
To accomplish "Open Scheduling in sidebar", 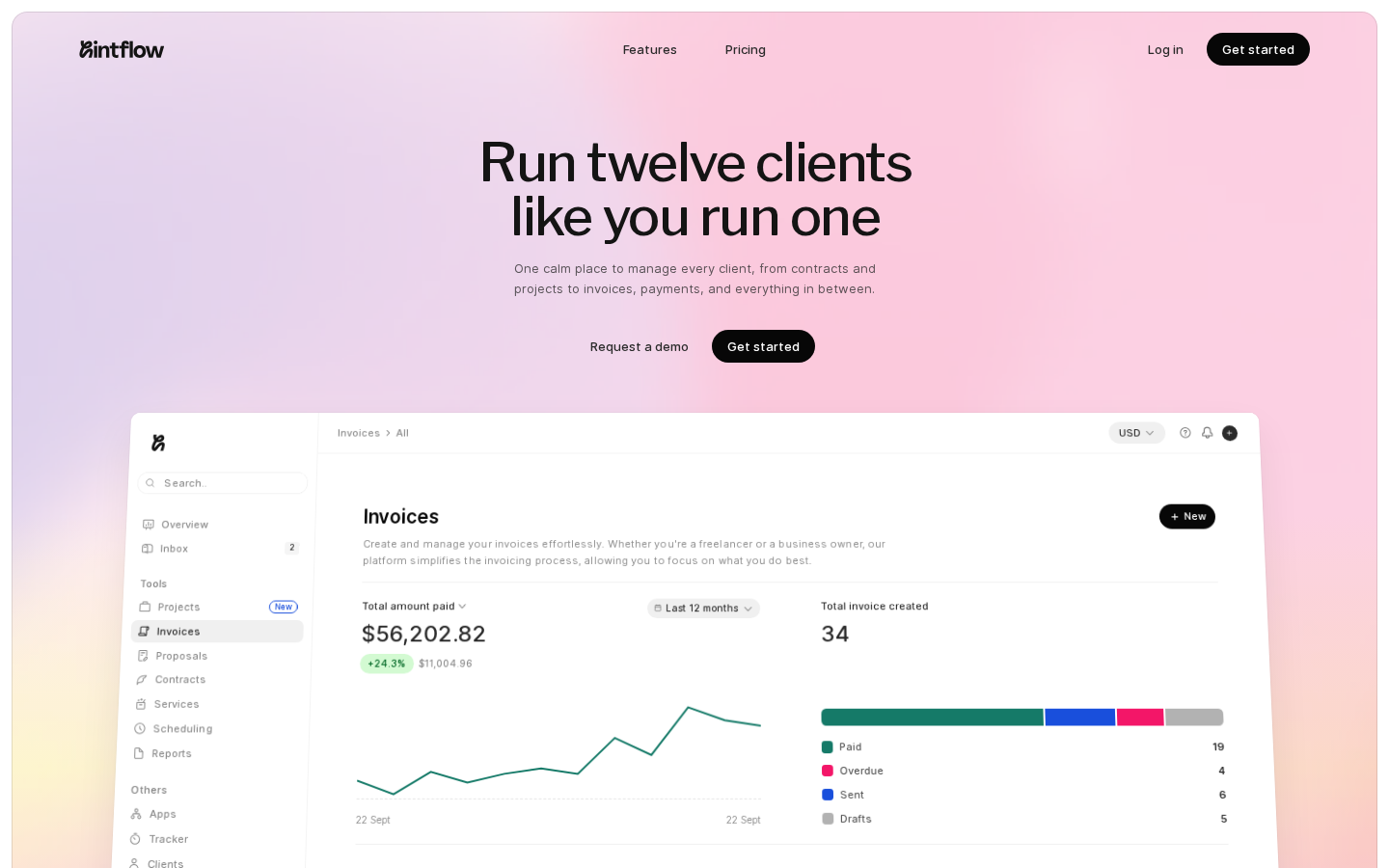I will coord(182,729).
